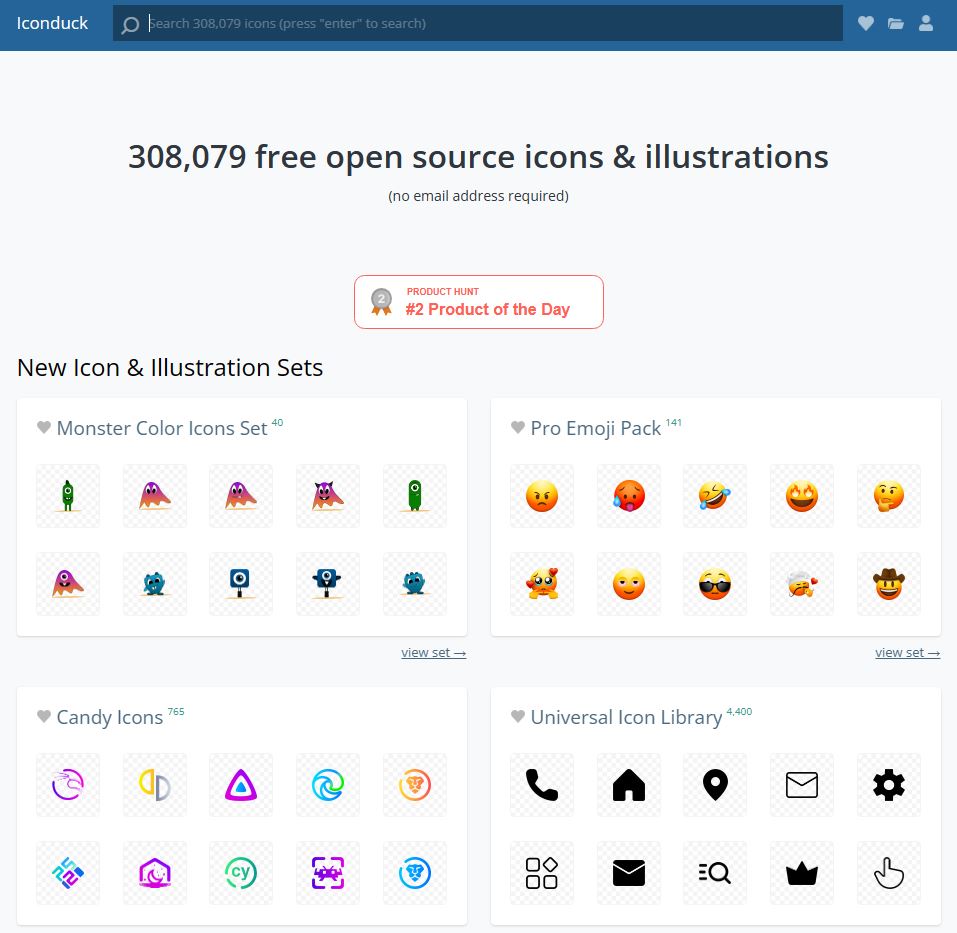Click 'view set' under Monster Color Icons

(x=434, y=653)
